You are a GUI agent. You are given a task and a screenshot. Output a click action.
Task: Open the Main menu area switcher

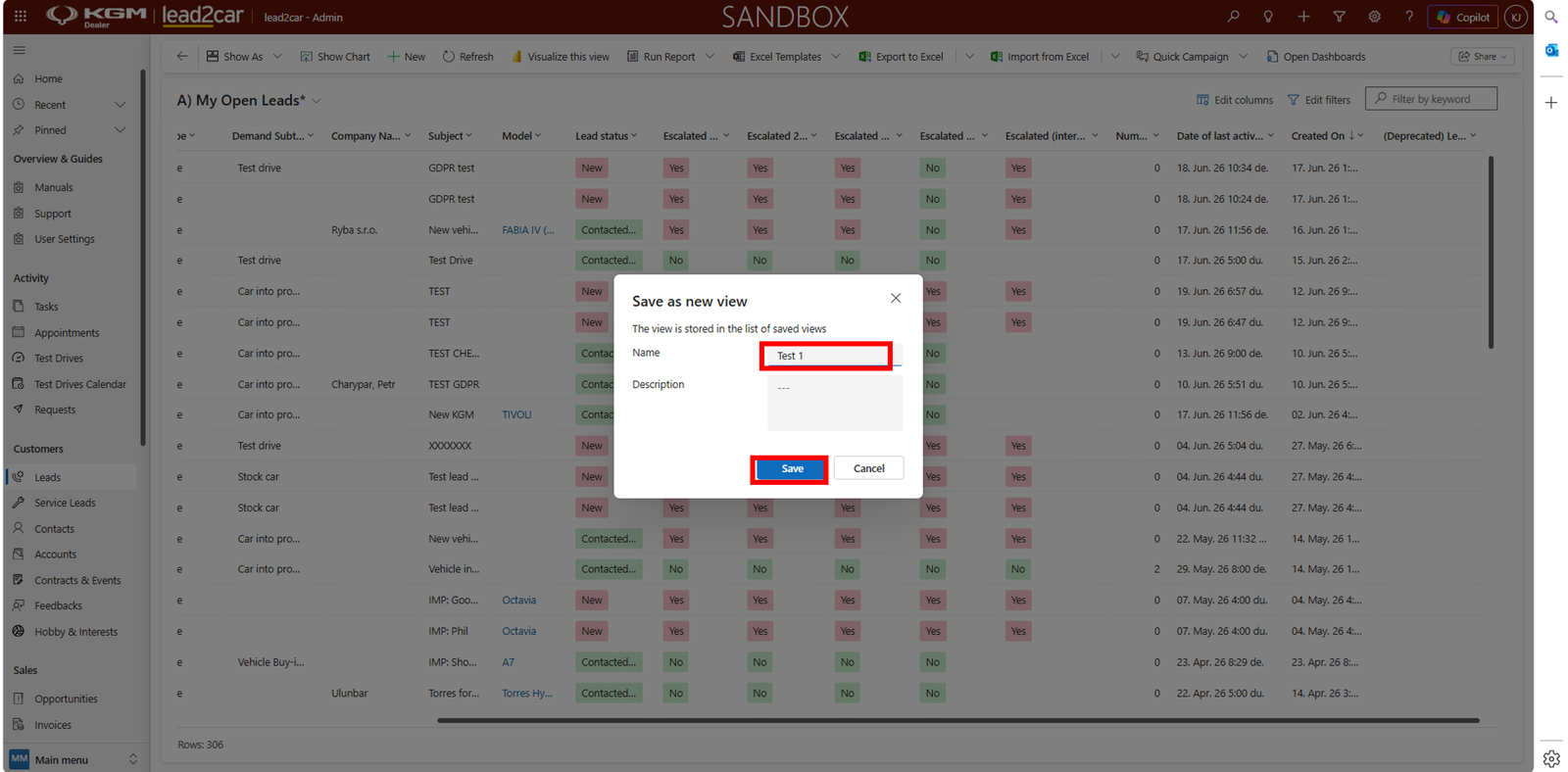click(73, 759)
